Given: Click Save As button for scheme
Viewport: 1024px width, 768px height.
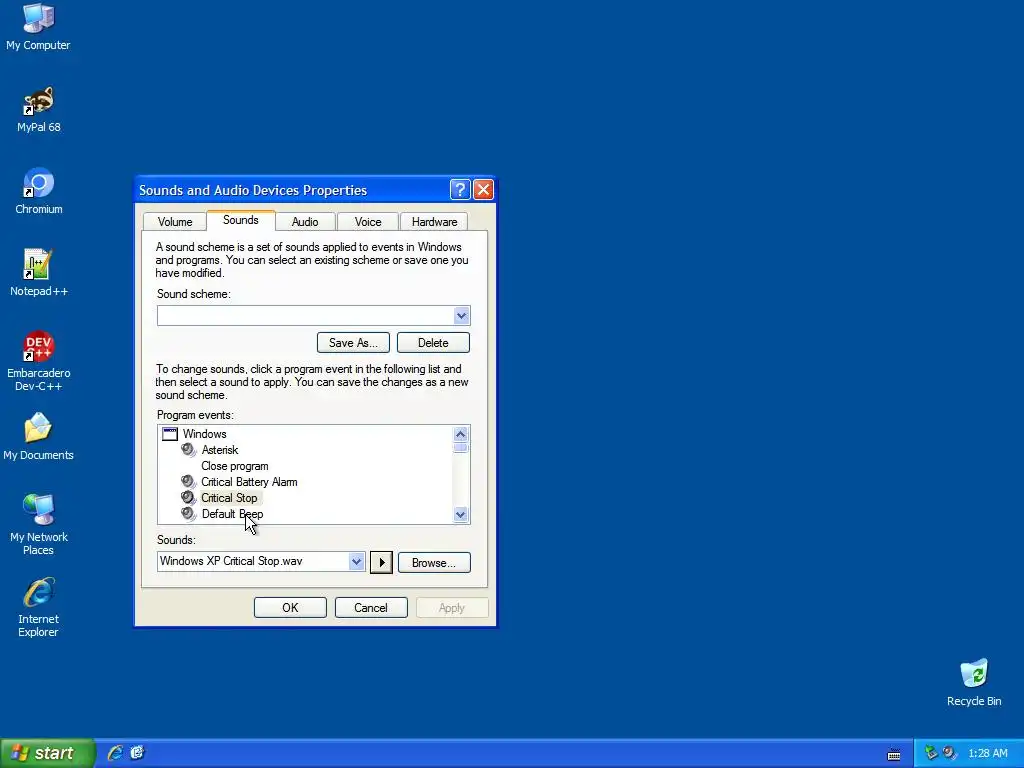Looking at the screenshot, I should (x=353, y=343).
